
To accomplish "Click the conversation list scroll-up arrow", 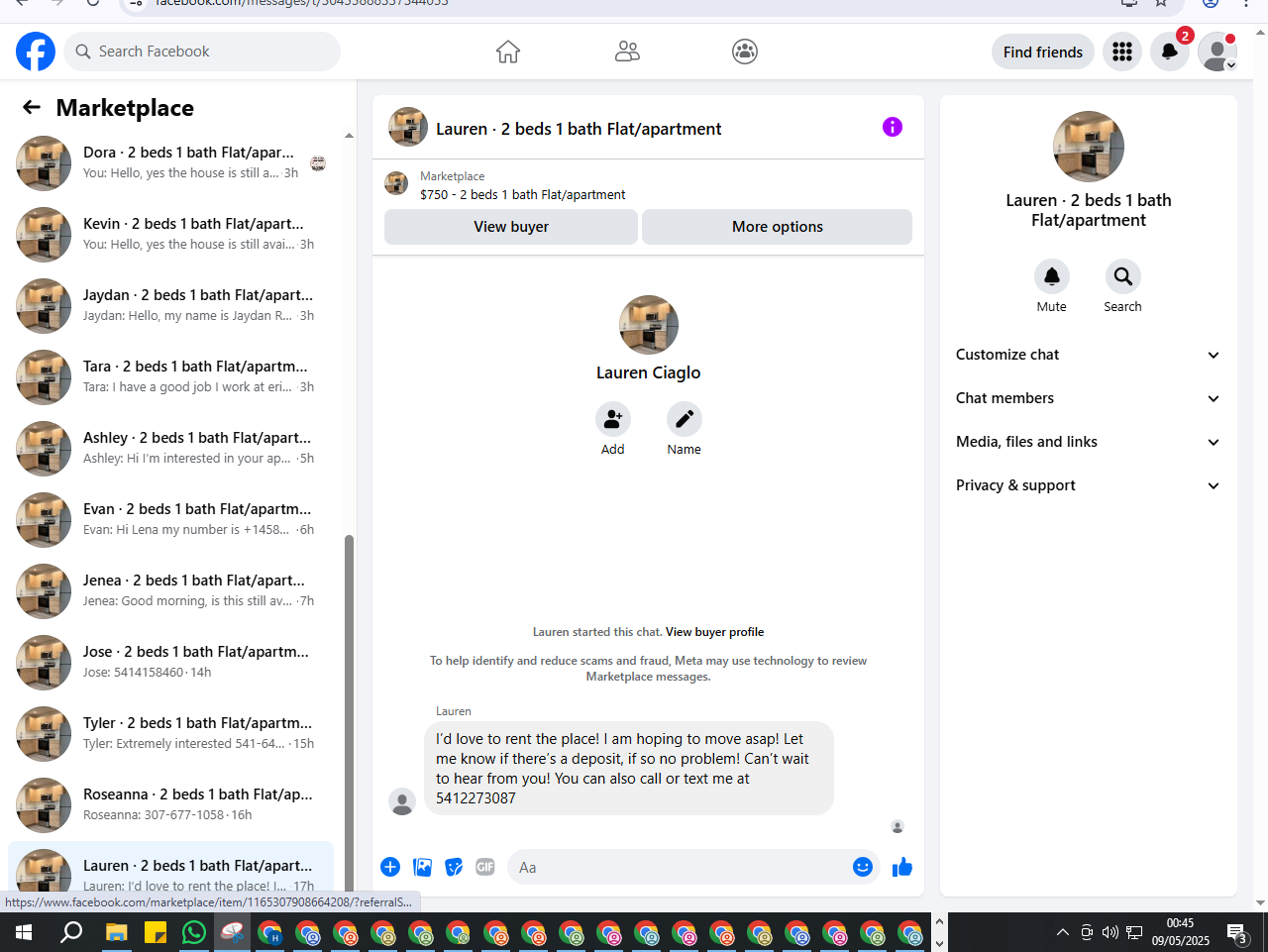I will [349, 136].
